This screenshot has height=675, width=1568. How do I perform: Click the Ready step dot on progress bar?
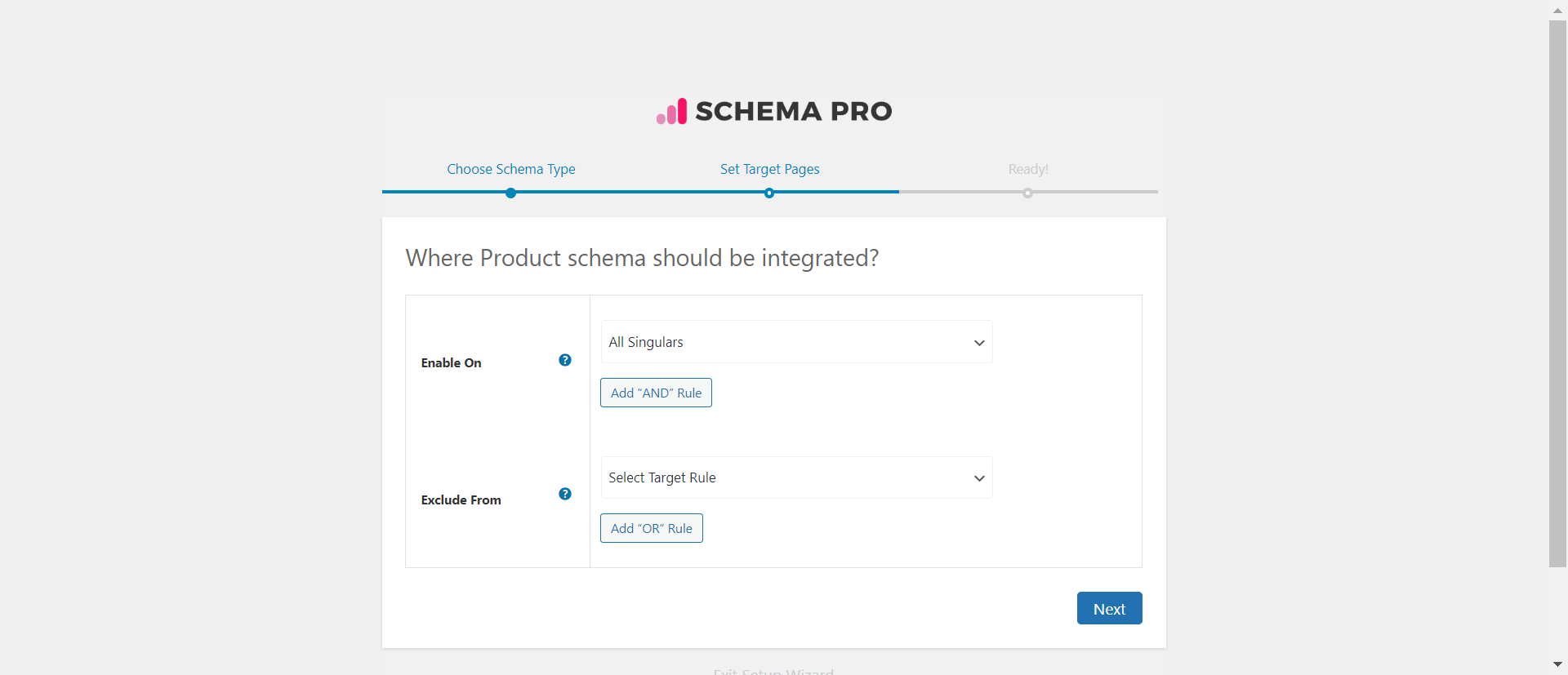(x=1027, y=193)
